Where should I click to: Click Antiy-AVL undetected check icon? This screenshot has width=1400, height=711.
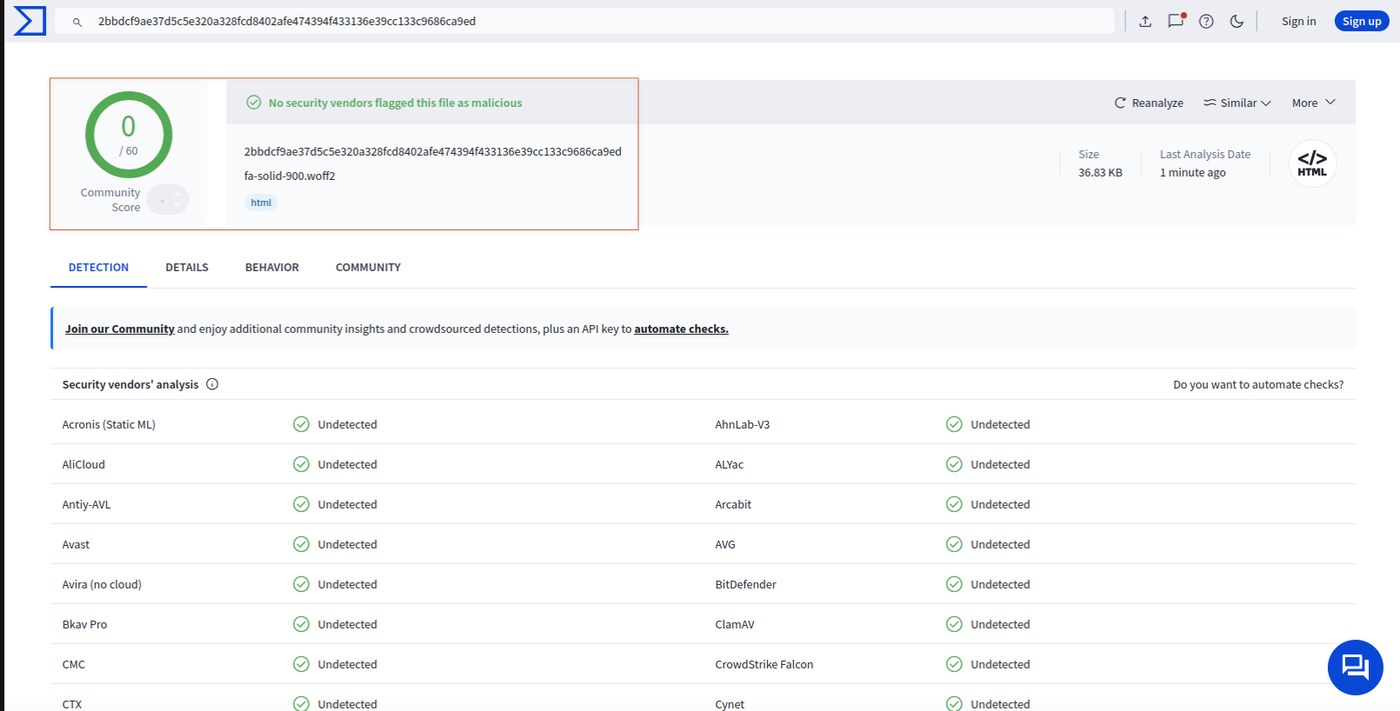pyautogui.click(x=301, y=505)
